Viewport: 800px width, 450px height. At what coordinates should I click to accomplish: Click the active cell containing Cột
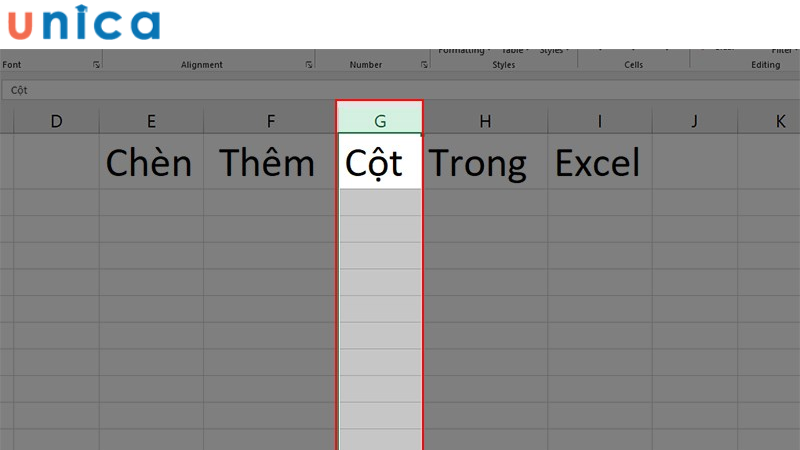coord(380,163)
